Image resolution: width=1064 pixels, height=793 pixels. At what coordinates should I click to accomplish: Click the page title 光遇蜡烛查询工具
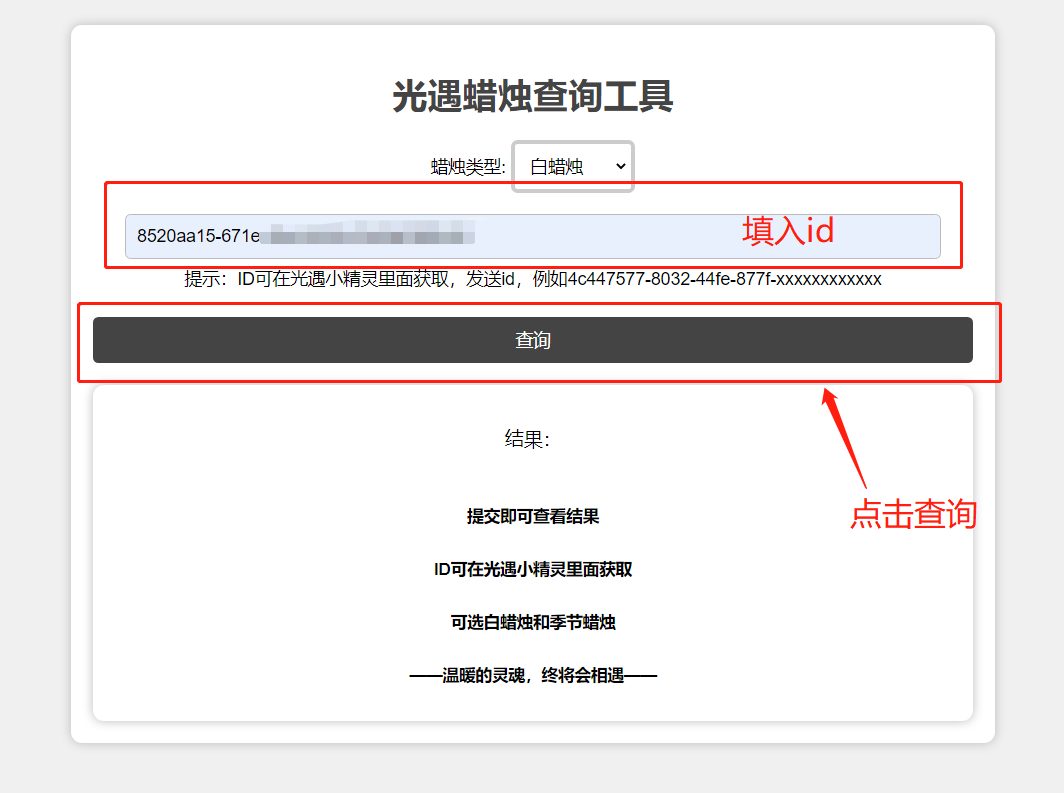coord(533,96)
